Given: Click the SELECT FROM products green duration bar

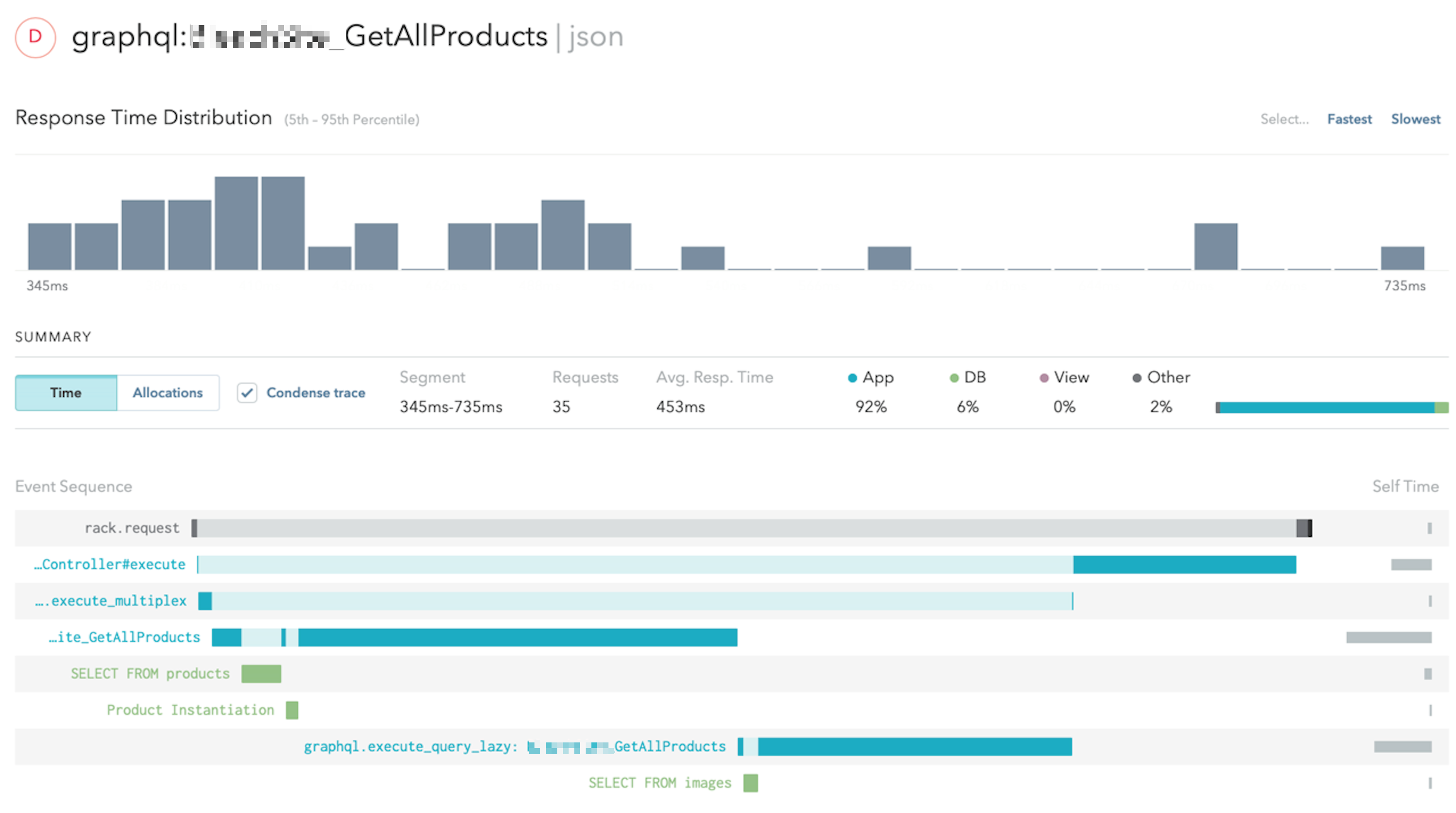Looking at the screenshot, I should 261,674.
